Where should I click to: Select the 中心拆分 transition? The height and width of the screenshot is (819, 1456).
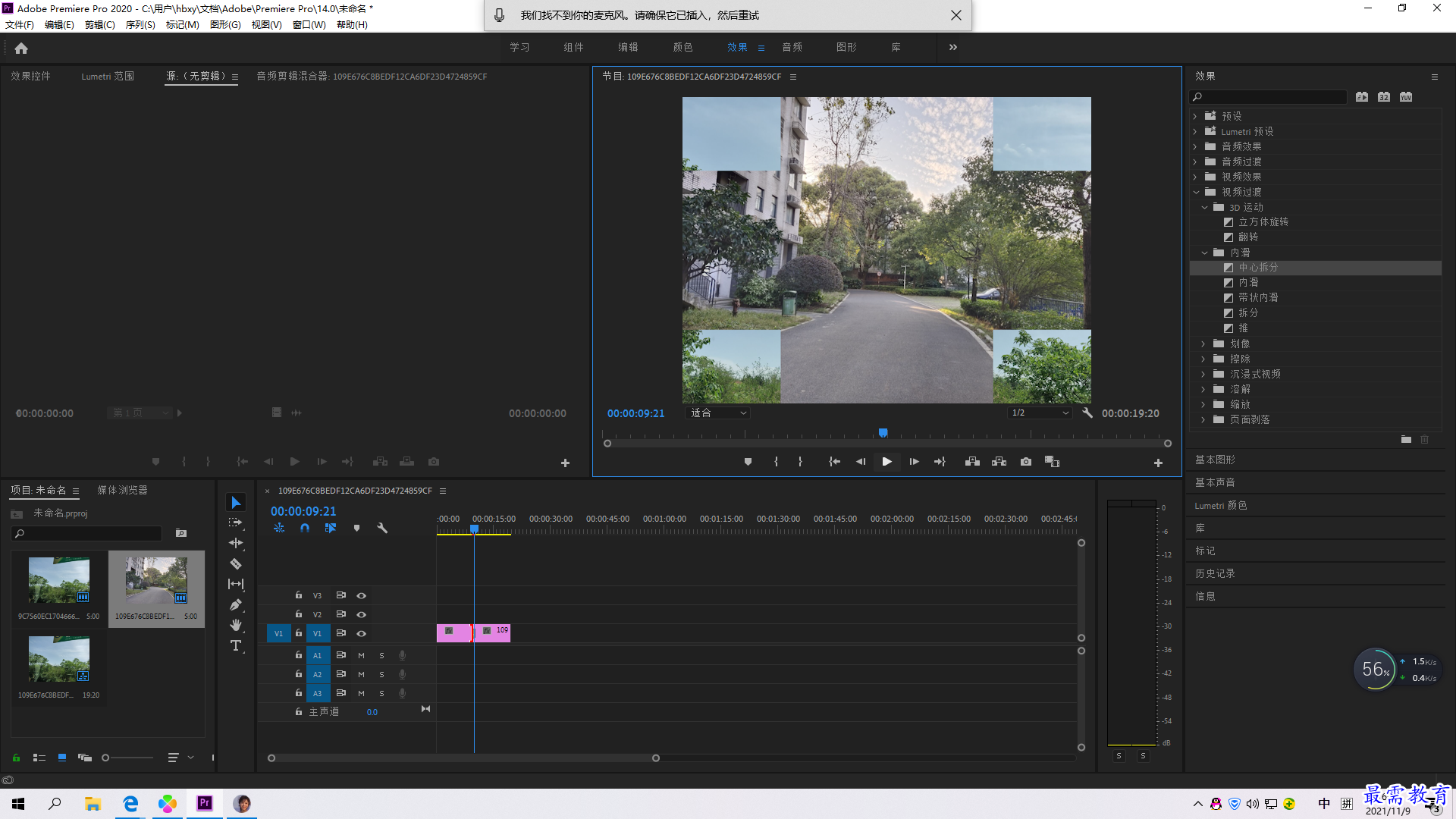tap(1259, 268)
